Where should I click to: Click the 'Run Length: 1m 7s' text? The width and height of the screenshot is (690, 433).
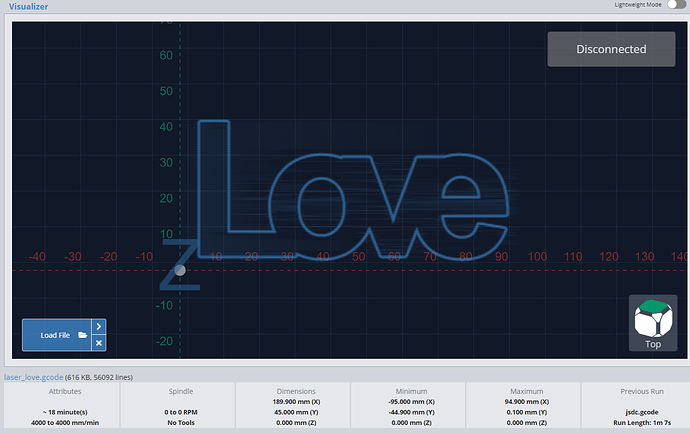[x=642, y=423]
